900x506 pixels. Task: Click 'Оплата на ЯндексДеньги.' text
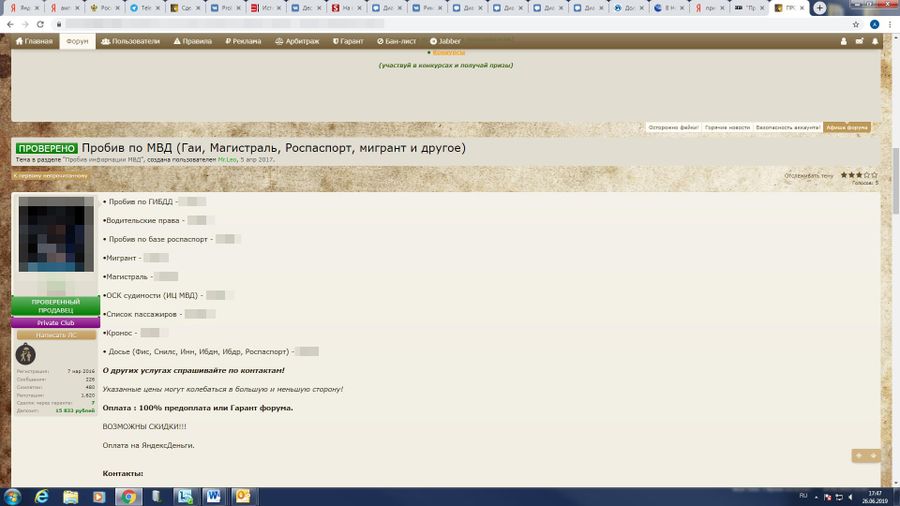click(148, 445)
